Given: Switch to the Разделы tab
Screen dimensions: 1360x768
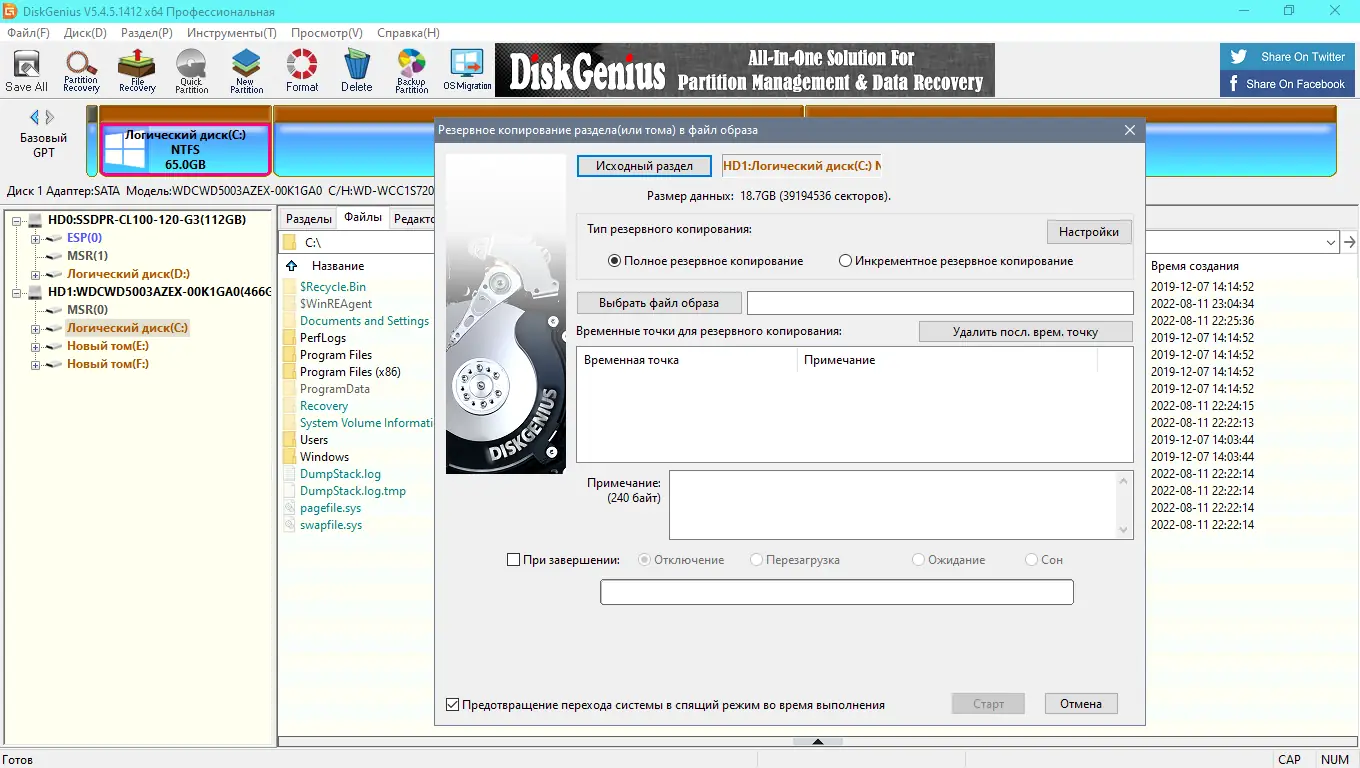Looking at the screenshot, I should 309,219.
